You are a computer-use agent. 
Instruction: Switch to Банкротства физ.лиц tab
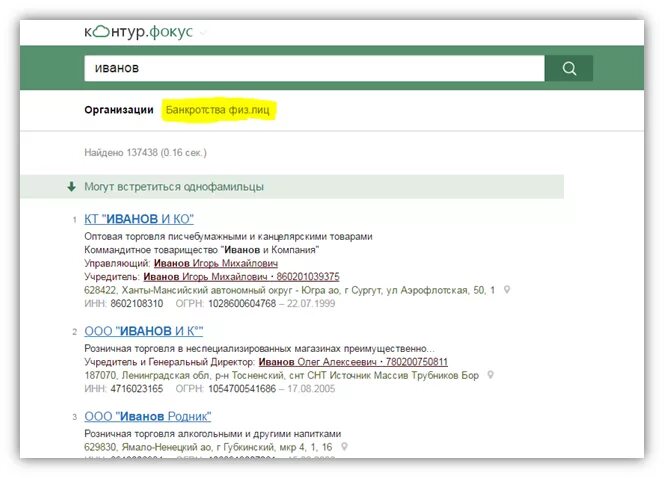click(x=218, y=110)
